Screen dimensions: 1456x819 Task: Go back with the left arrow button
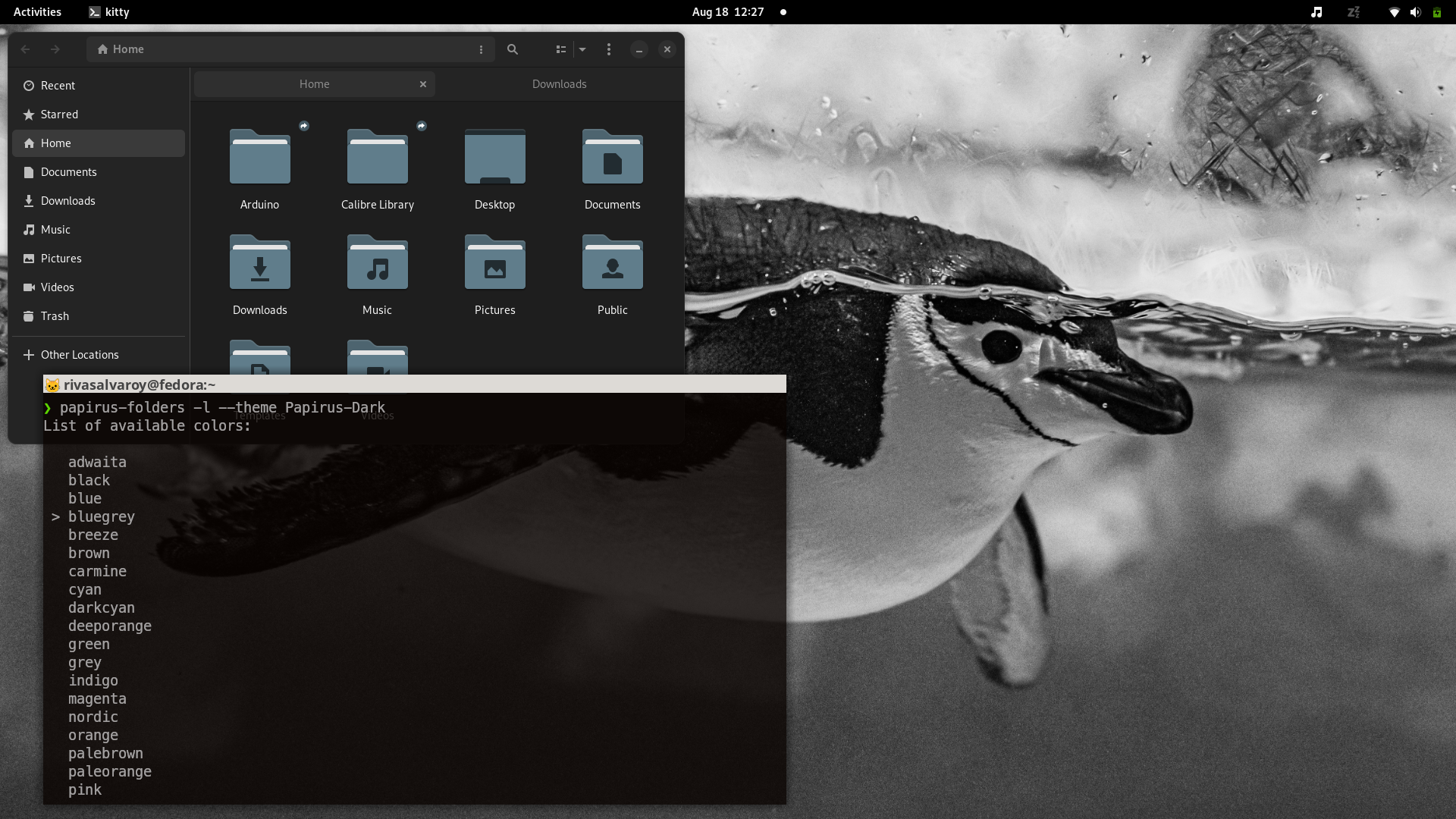pos(25,49)
